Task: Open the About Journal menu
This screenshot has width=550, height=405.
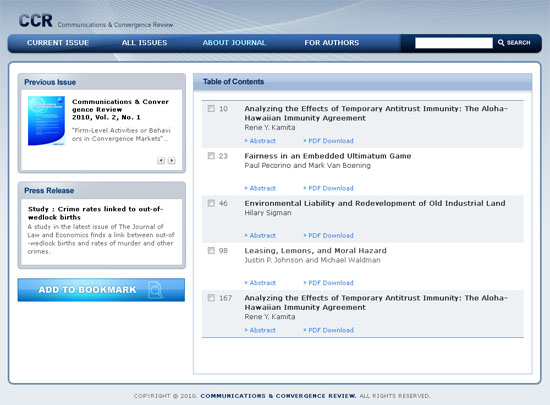Action: [234, 43]
